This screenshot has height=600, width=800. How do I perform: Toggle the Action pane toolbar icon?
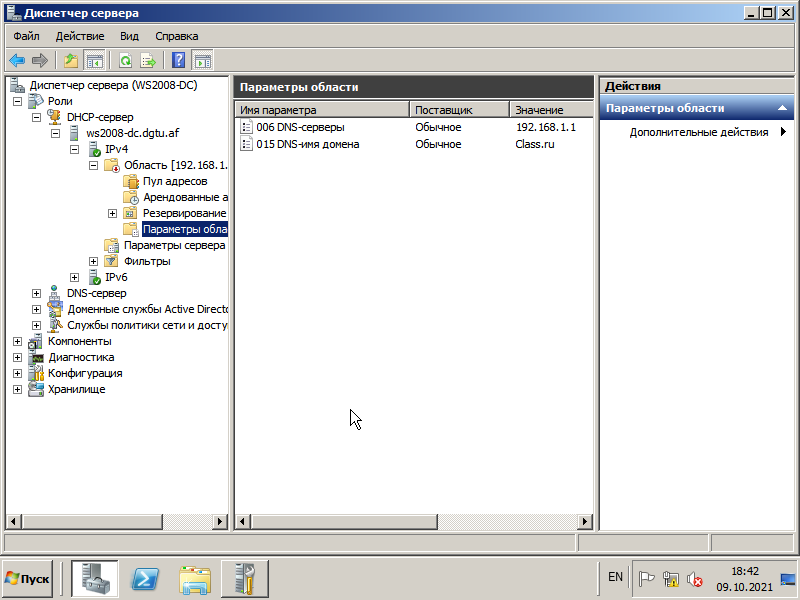(x=203, y=61)
